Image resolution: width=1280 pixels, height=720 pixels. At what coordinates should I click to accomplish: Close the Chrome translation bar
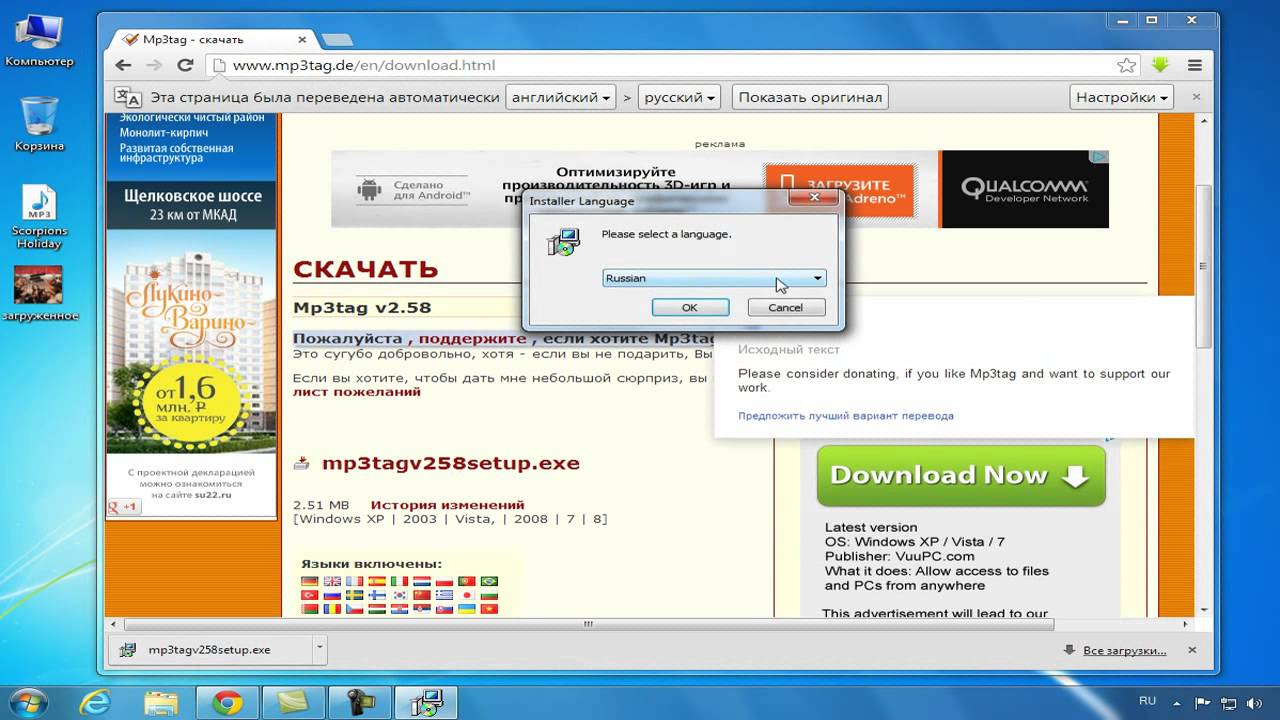pos(1195,97)
